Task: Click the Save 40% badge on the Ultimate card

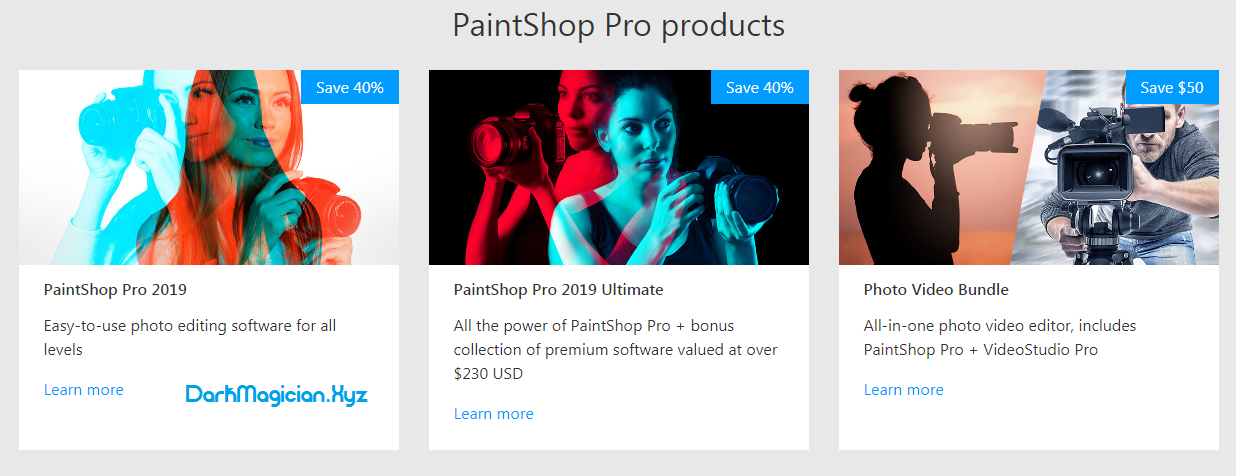Action: point(760,87)
